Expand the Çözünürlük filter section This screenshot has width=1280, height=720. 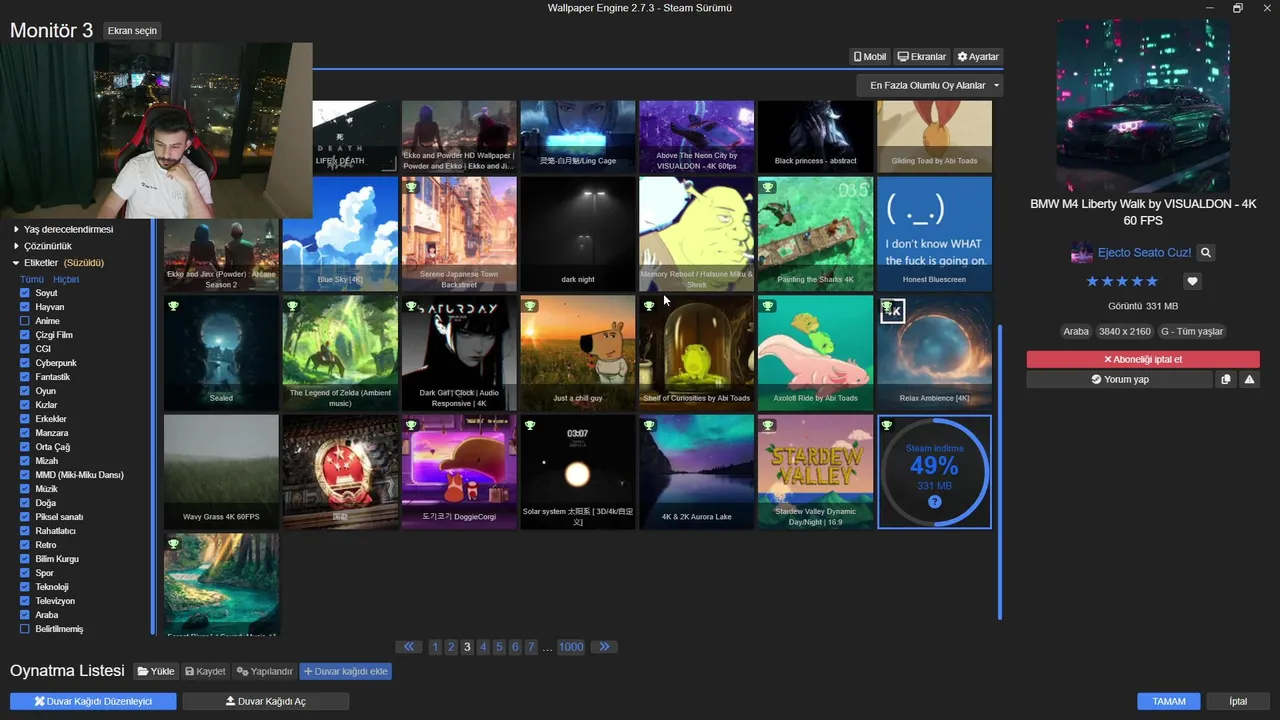click(42, 246)
